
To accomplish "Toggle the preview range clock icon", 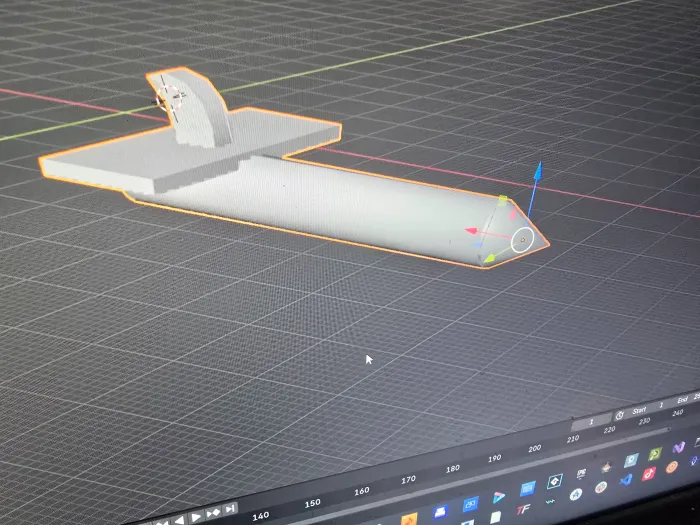I will (x=619, y=416).
